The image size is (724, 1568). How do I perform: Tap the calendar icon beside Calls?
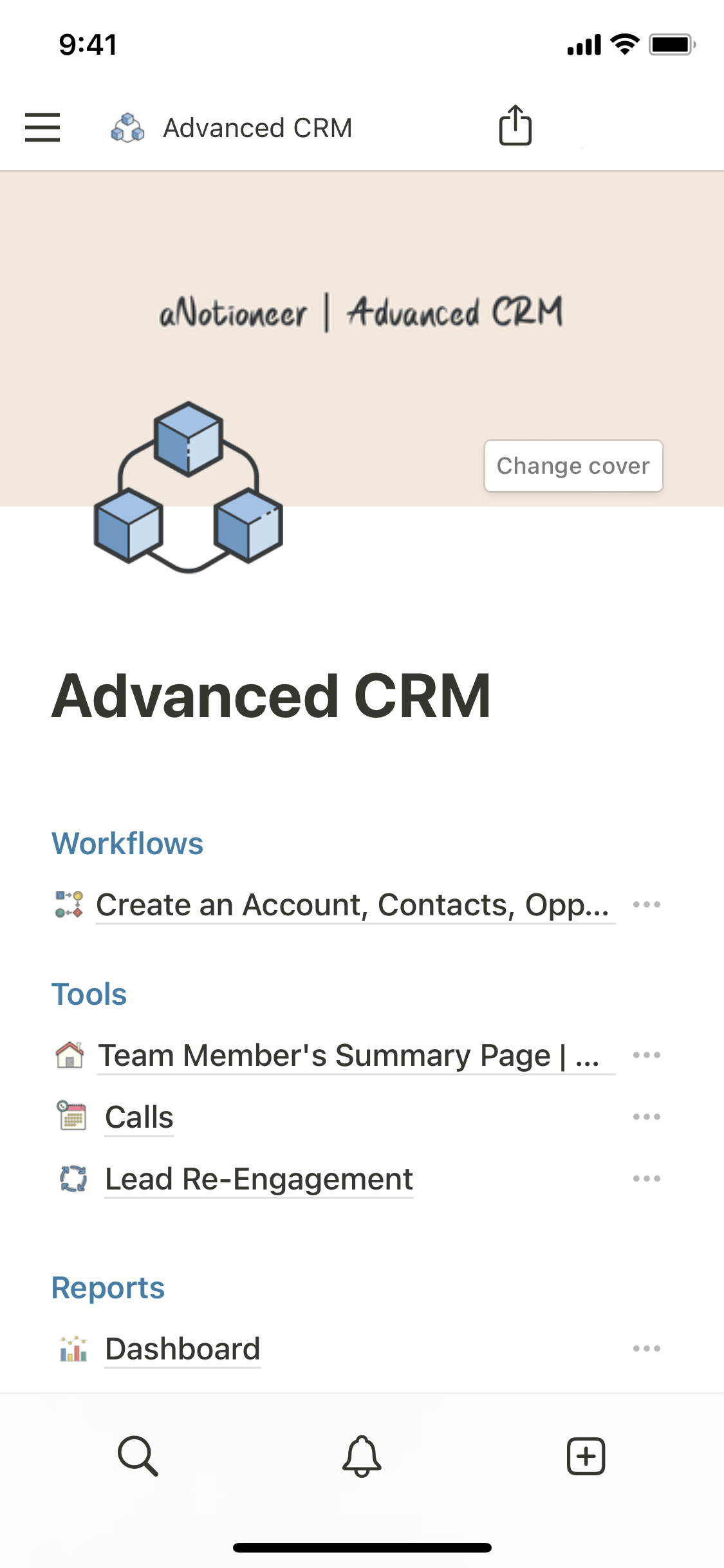(71, 1116)
